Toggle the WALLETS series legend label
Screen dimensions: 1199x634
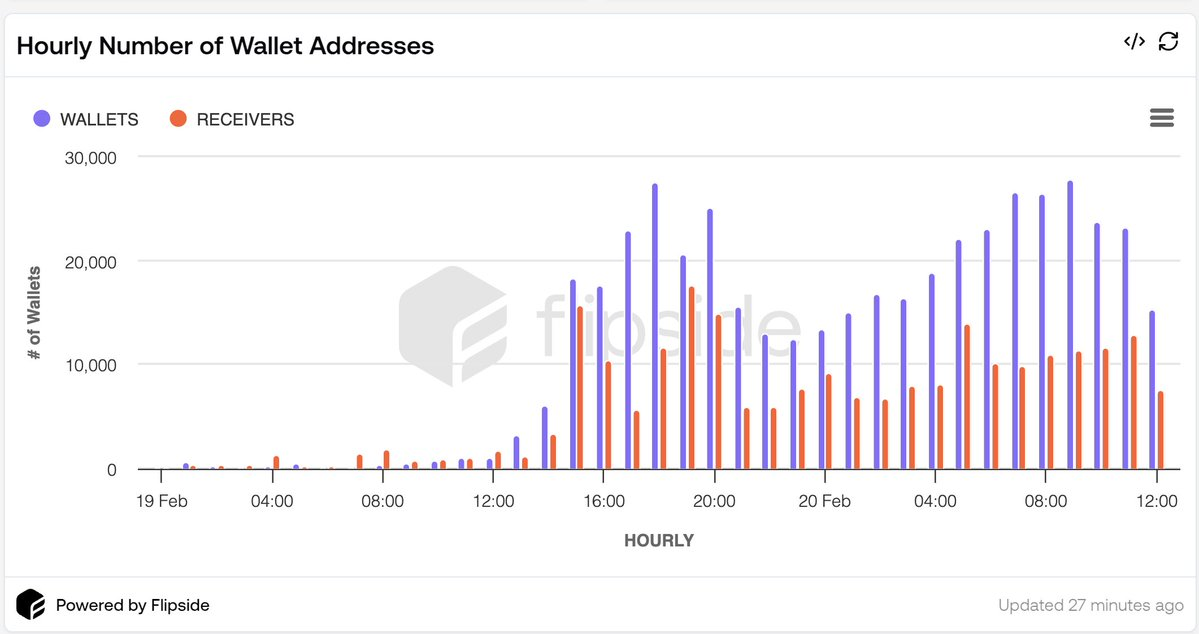(99, 120)
